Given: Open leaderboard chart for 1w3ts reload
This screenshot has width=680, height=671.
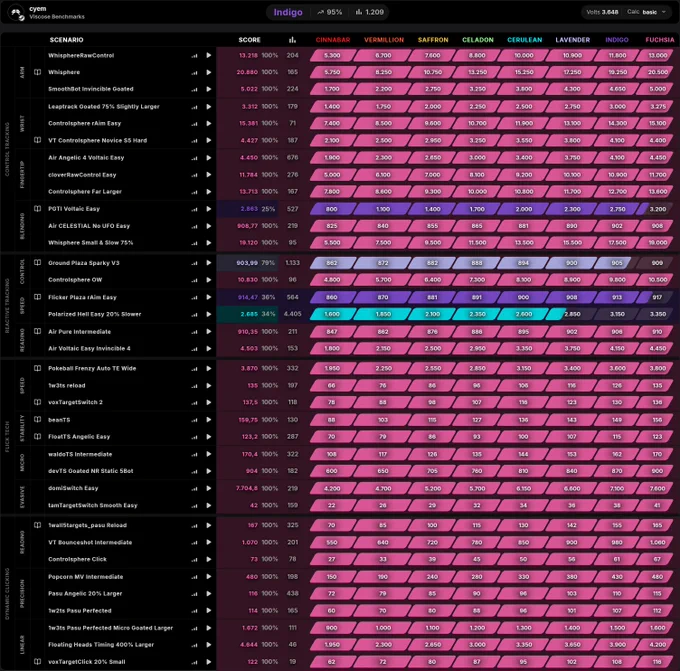Looking at the screenshot, I should [x=194, y=386].
